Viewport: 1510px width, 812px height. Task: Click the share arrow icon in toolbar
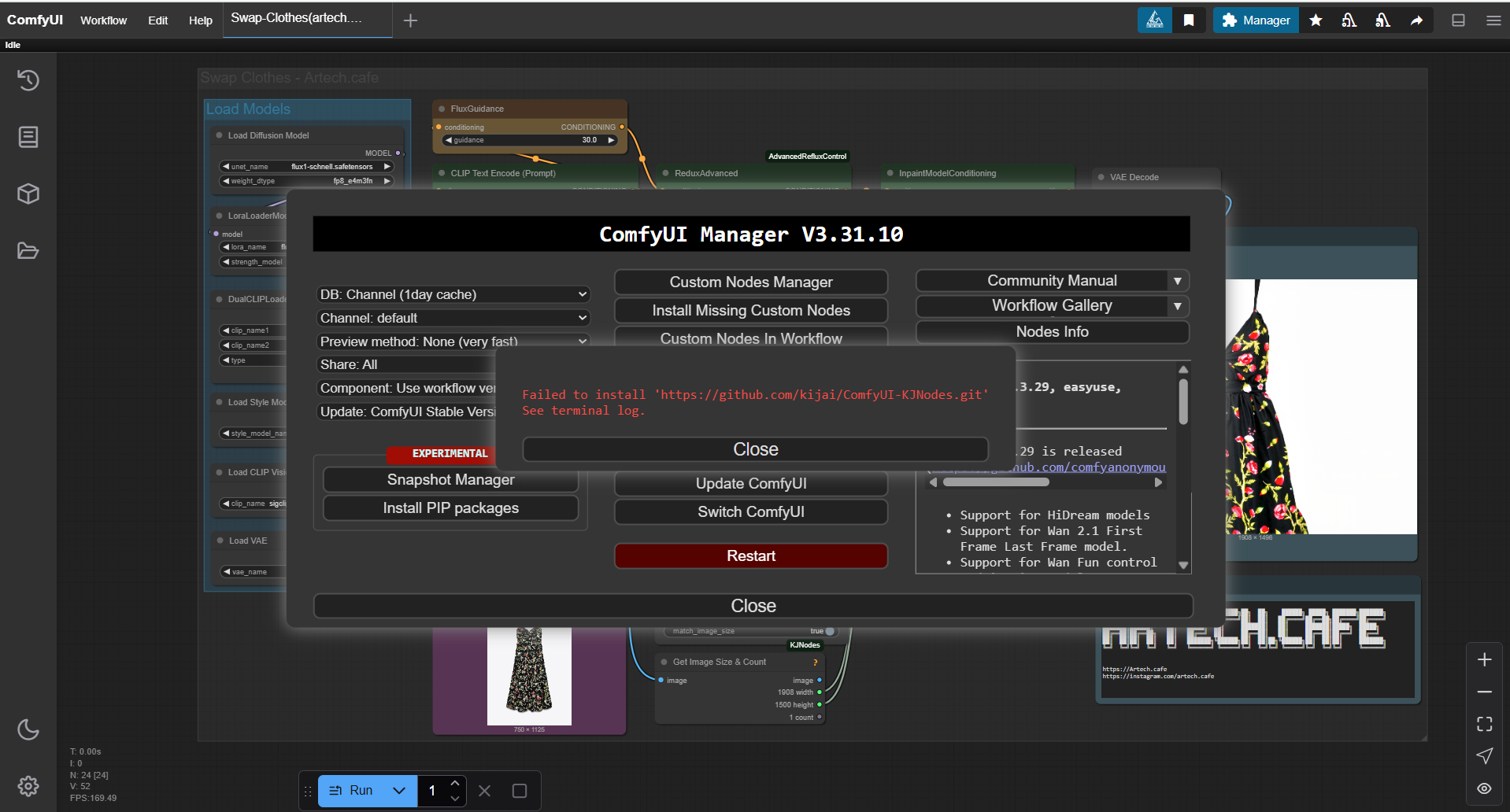1416,20
